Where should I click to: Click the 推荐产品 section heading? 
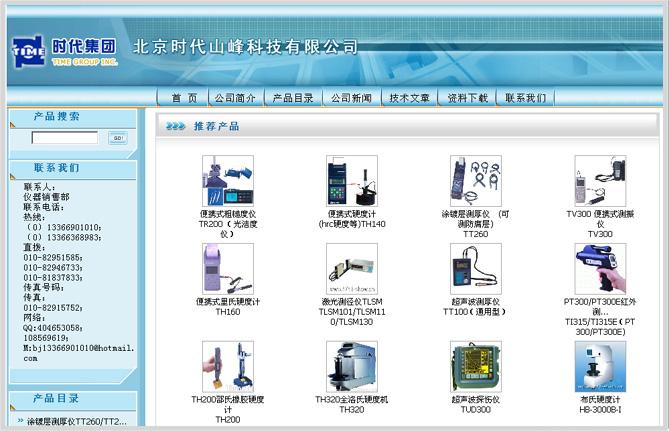pos(216,126)
